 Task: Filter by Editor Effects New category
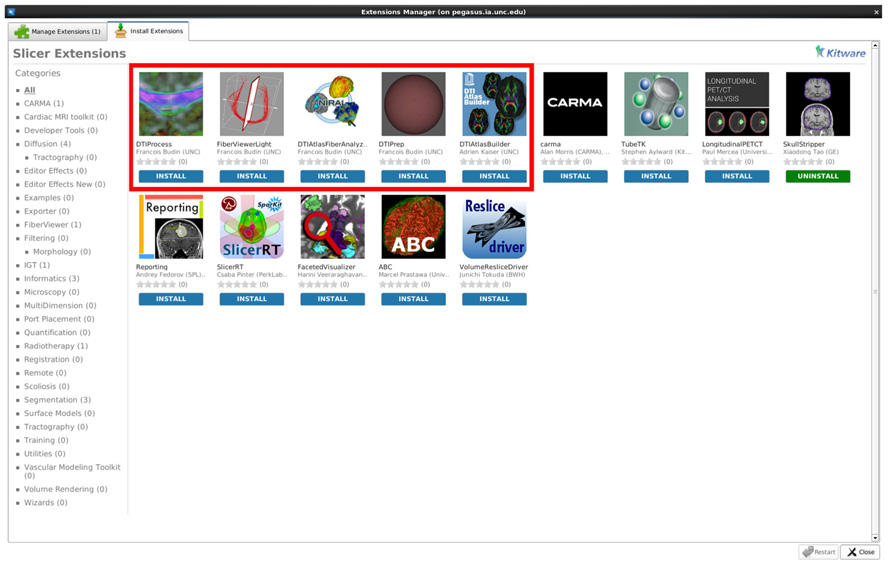64,184
